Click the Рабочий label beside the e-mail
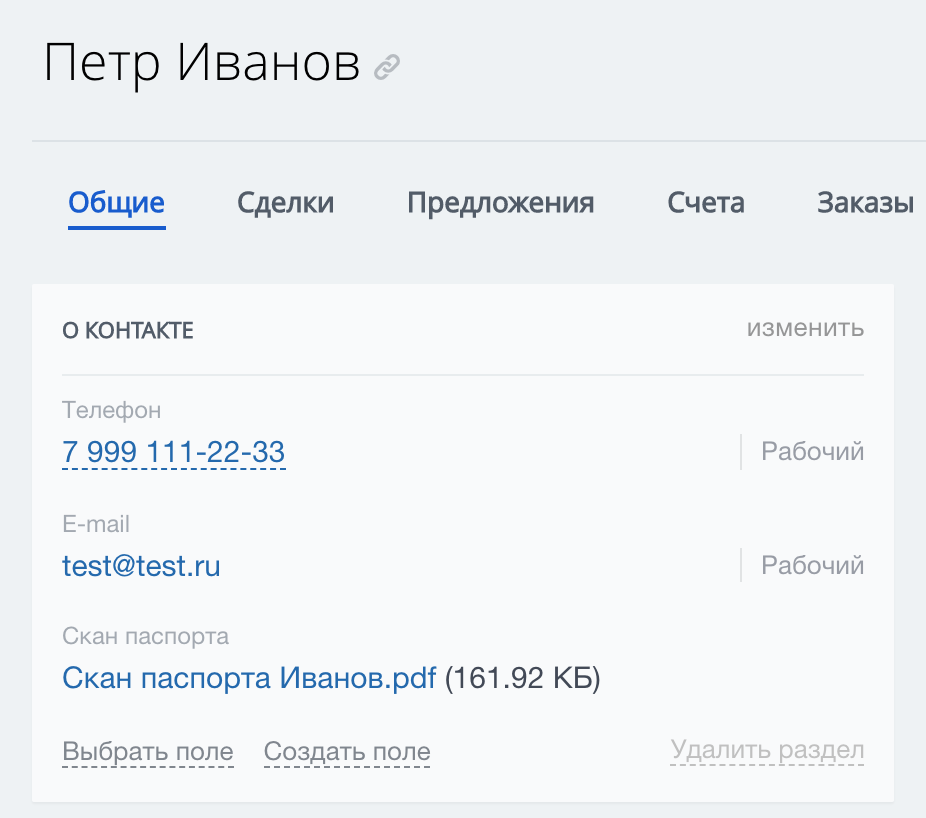Viewport: 926px width, 818px height. pyautogui.click(x=813, y=566)
